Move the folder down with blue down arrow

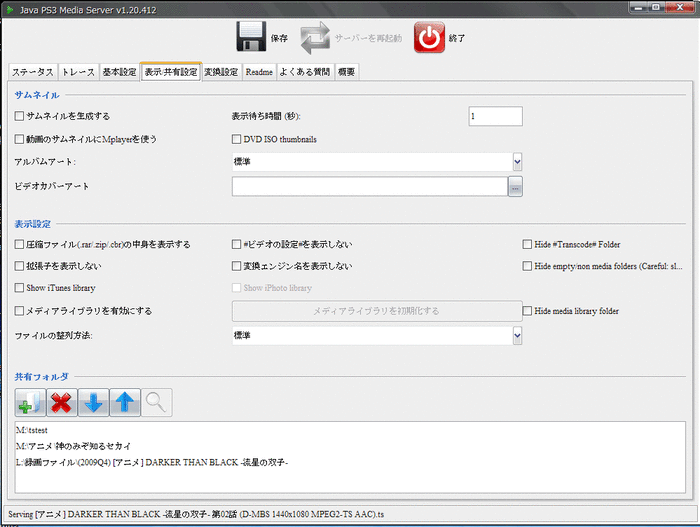(93, 402)
